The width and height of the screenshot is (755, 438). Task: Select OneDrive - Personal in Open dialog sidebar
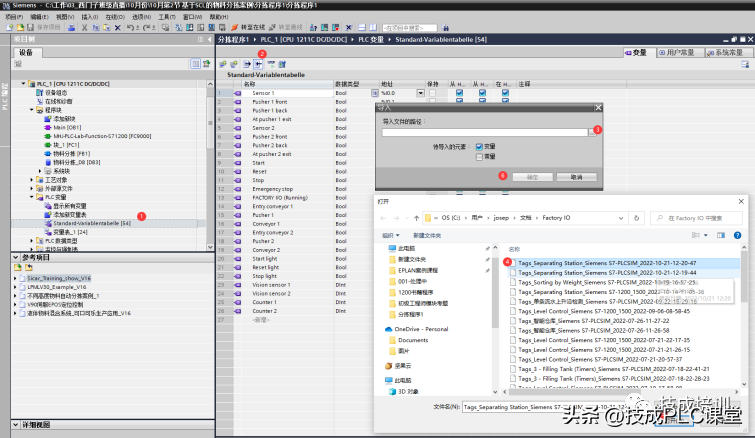(x=421, y=329)
